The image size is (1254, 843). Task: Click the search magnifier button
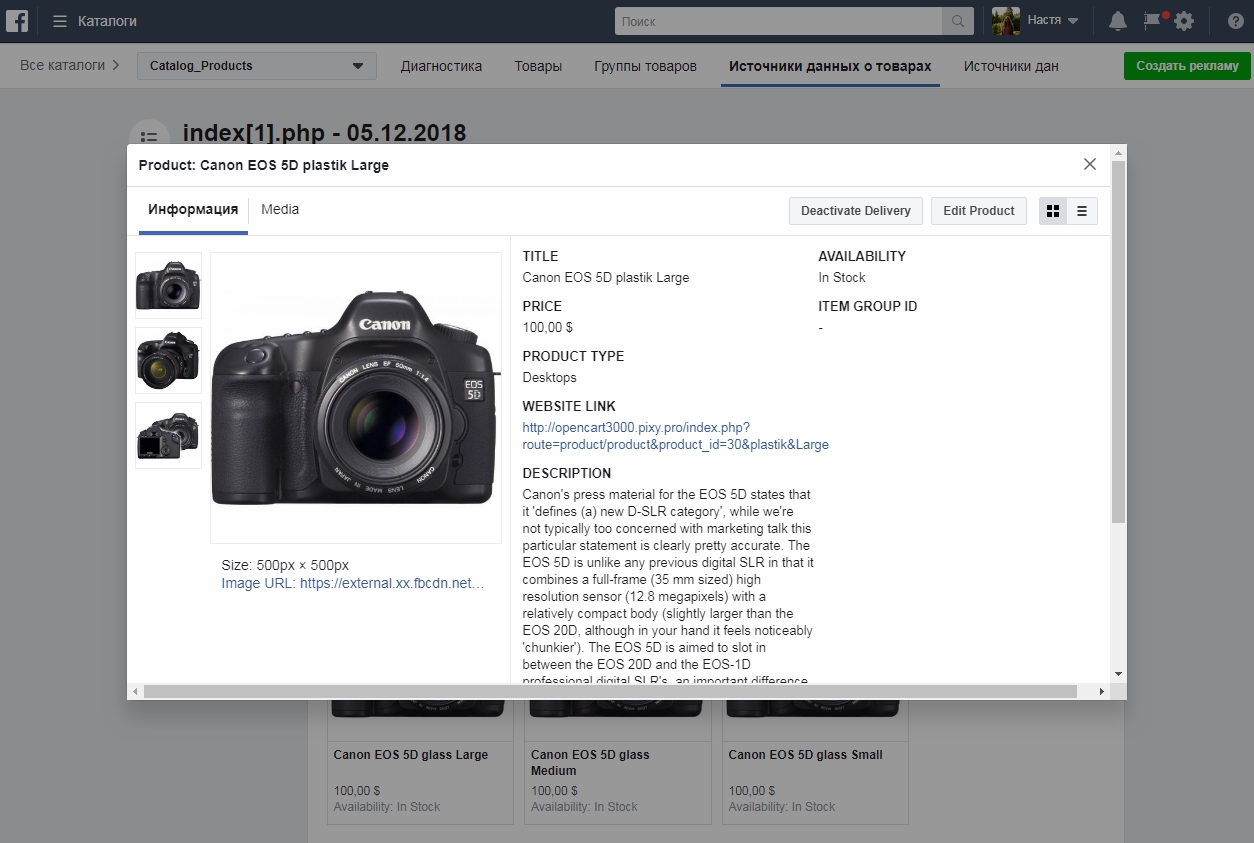pos(957,21)
